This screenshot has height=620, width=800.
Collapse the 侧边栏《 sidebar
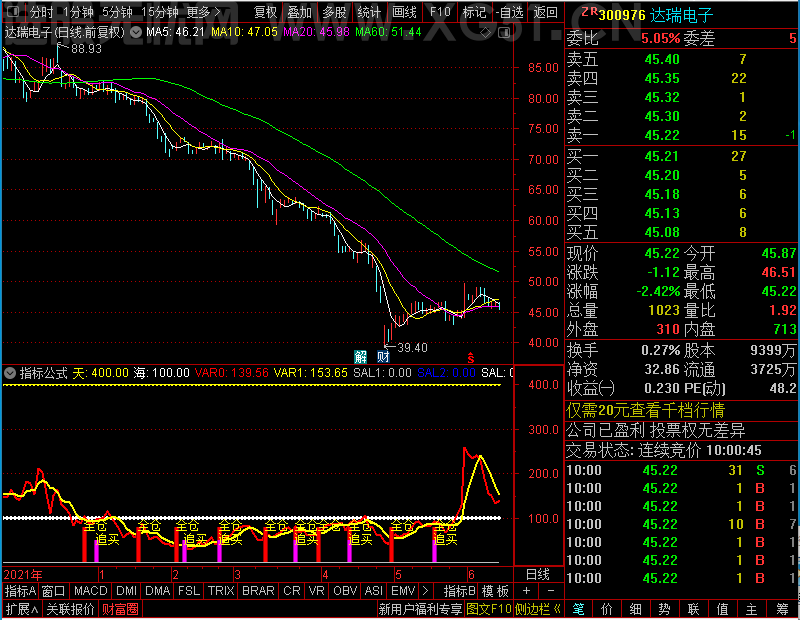(x=538, y=609)
